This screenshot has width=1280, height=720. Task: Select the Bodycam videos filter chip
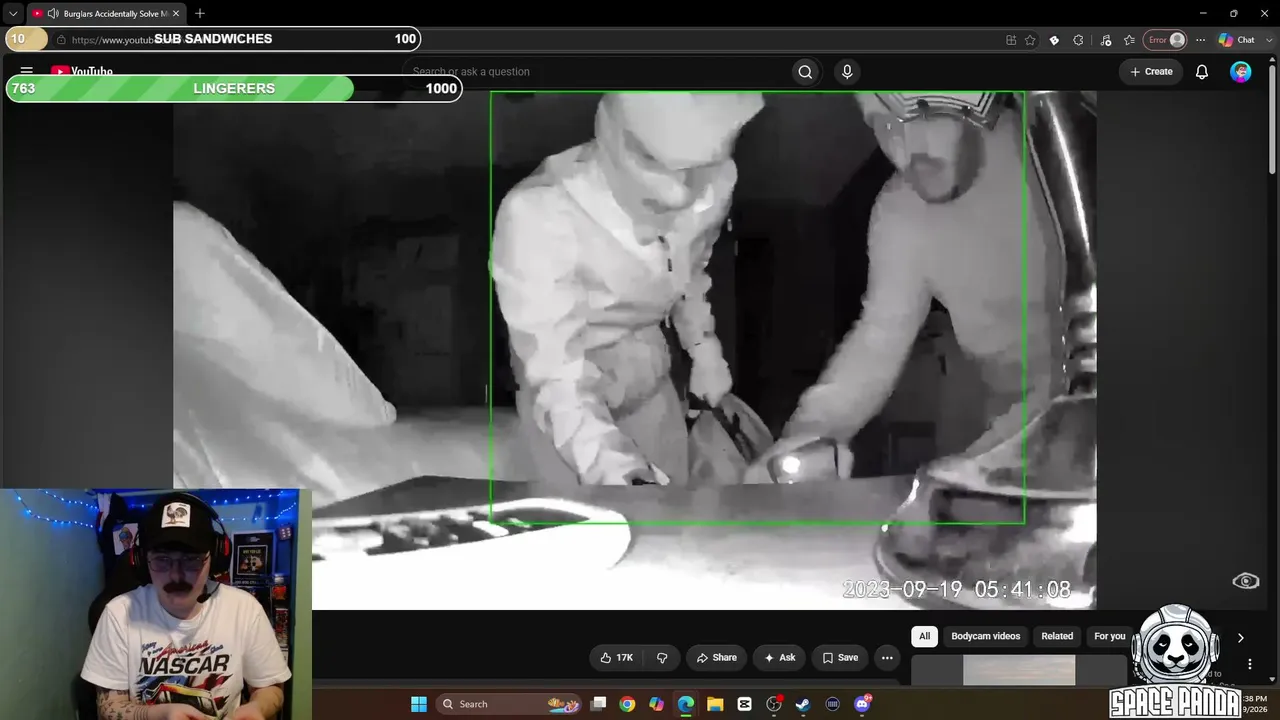click(x=986, y=636)
